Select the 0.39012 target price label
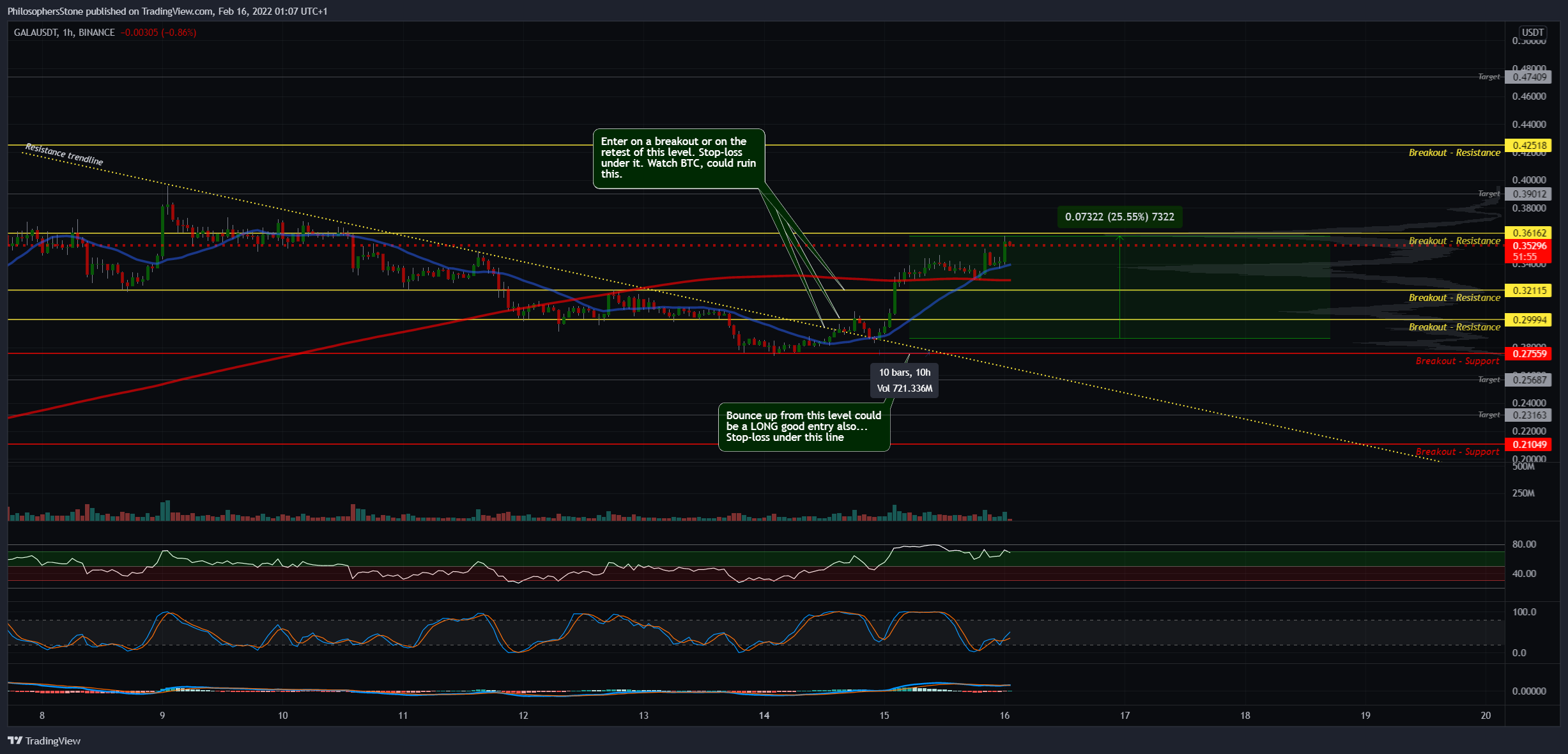1568x754 pixels. 1528,194
